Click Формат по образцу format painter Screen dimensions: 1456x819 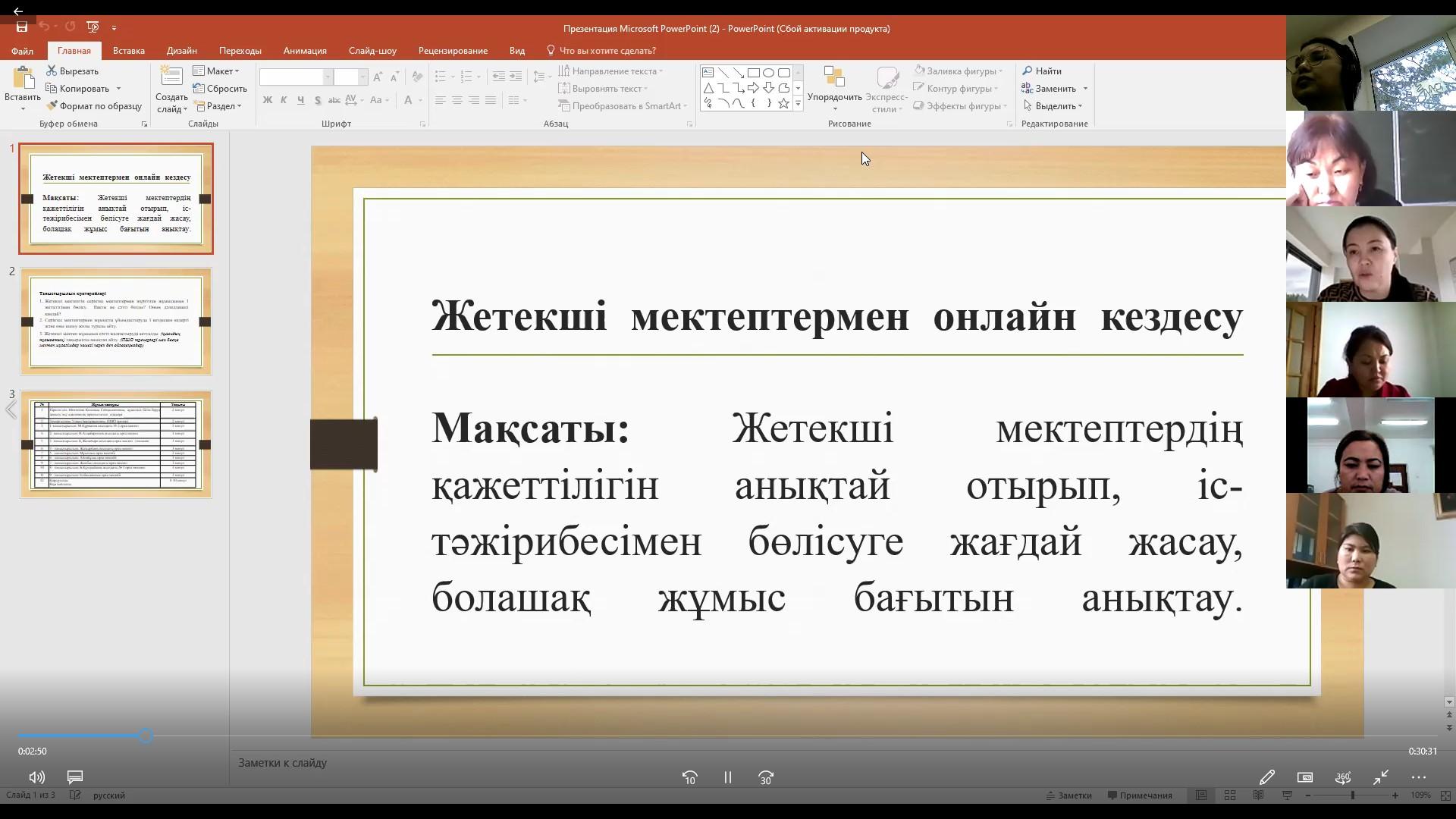(x=94, y=106)
